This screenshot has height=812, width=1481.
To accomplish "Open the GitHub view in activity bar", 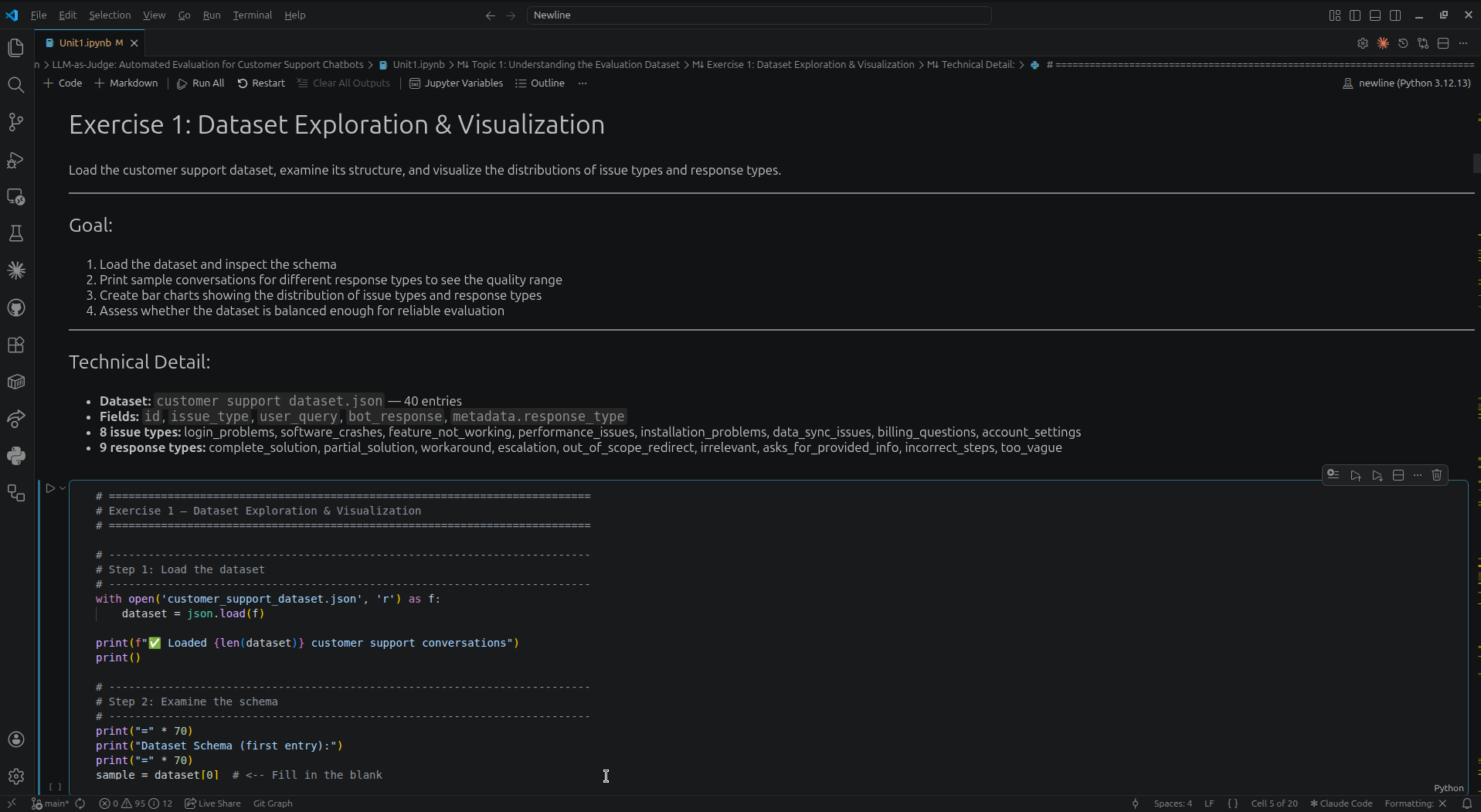I will (x=16, y=307).
